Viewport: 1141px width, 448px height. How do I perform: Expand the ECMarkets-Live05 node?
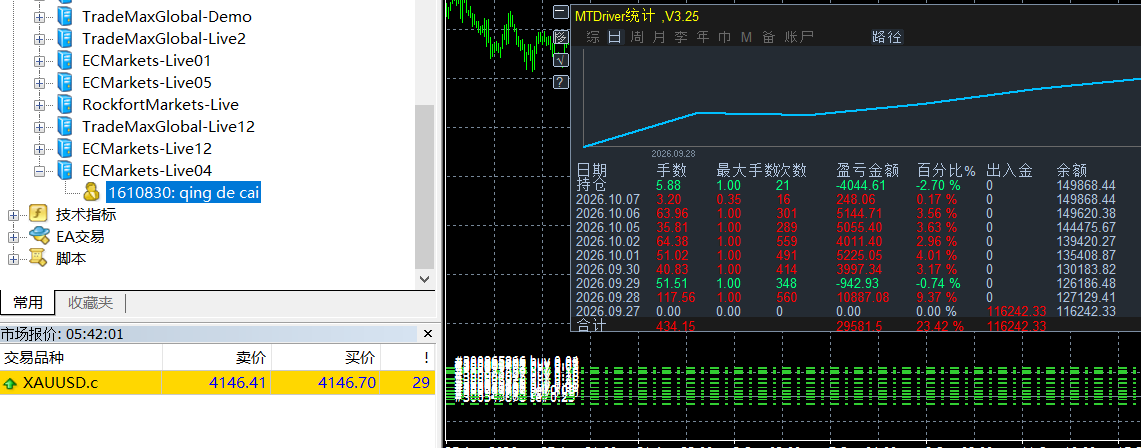coord(39,83)
